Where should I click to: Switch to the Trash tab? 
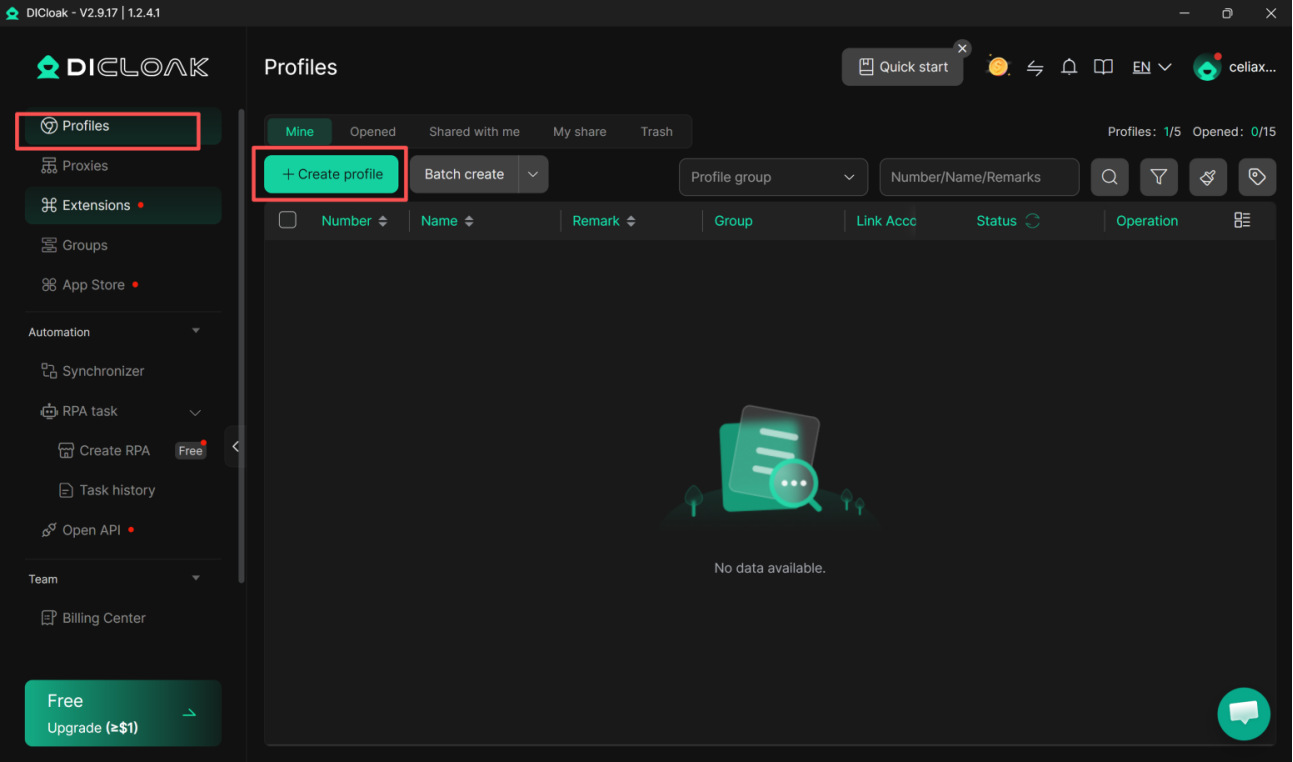657,132
